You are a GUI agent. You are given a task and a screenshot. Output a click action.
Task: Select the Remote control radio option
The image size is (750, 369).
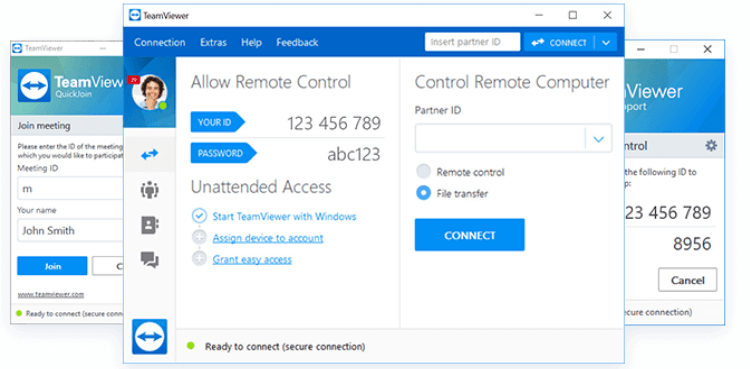click(x=423, y=172)
